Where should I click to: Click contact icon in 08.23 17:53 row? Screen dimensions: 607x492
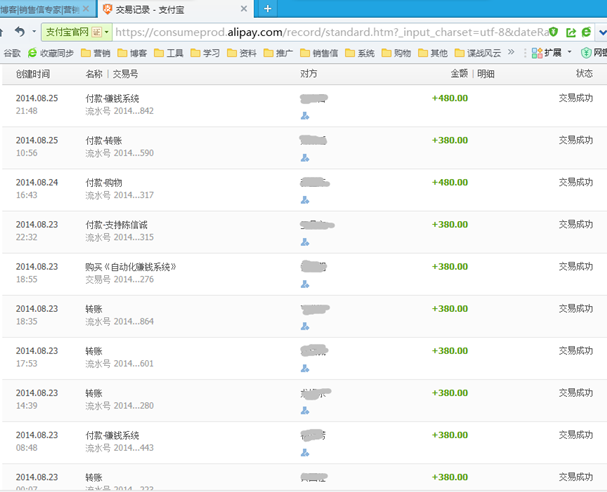pos(305,368)
